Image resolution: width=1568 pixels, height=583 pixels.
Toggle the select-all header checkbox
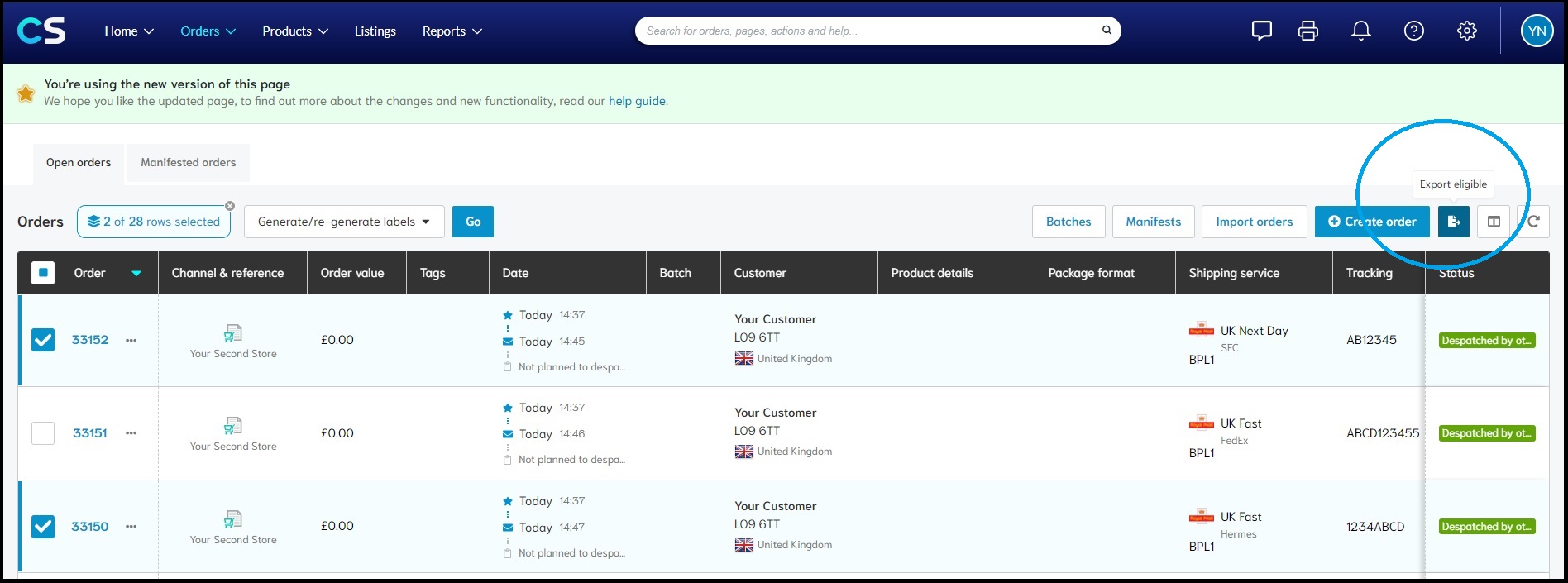point(43,273)
